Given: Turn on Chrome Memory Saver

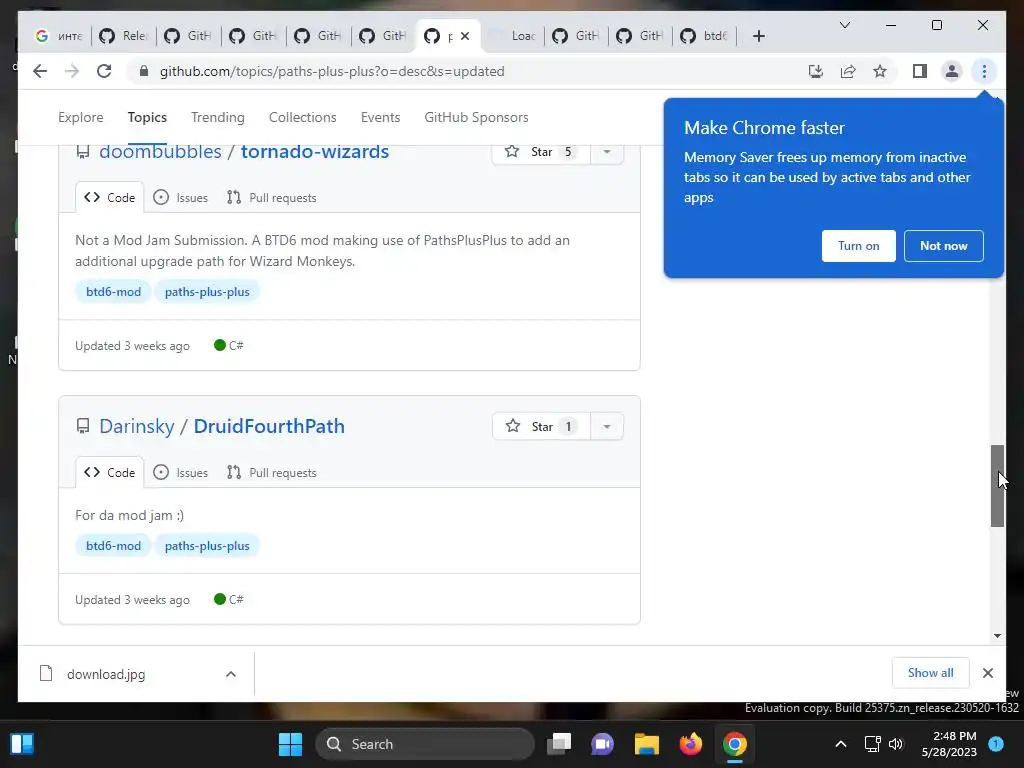Looking at the screenshot, I should tap(858, 246).
